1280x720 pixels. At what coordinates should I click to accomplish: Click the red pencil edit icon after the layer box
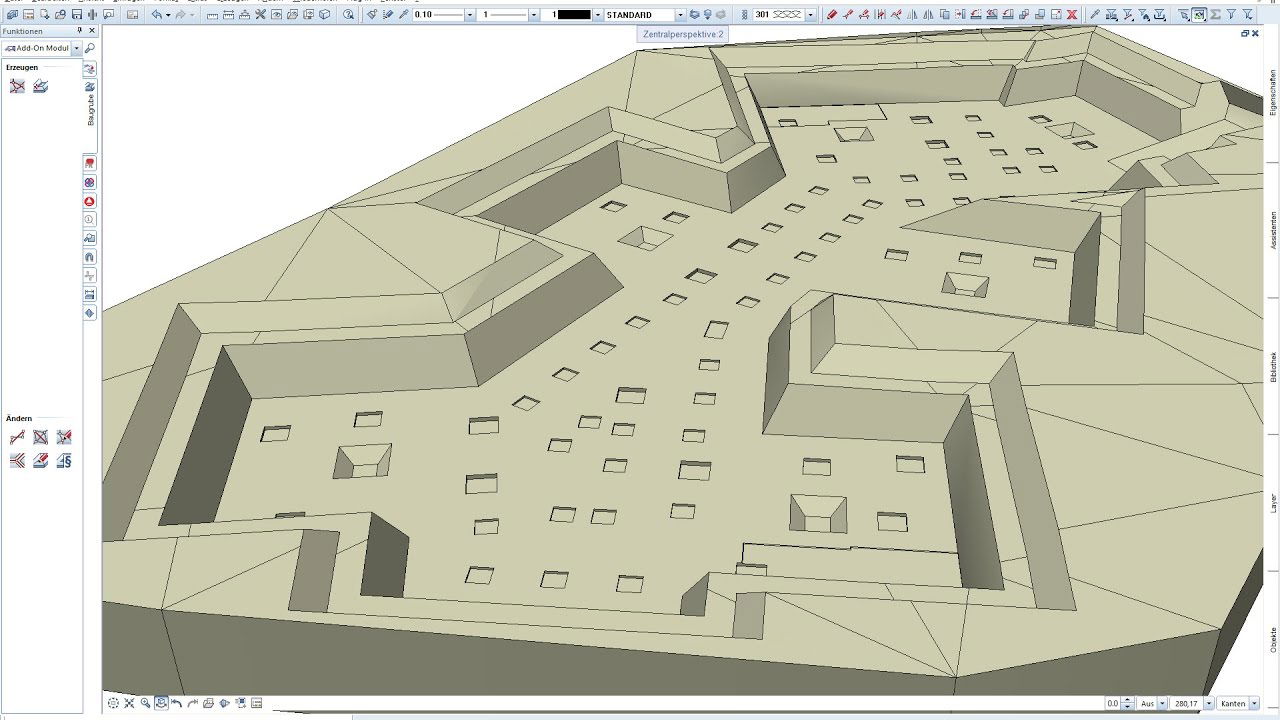point(832,15)
